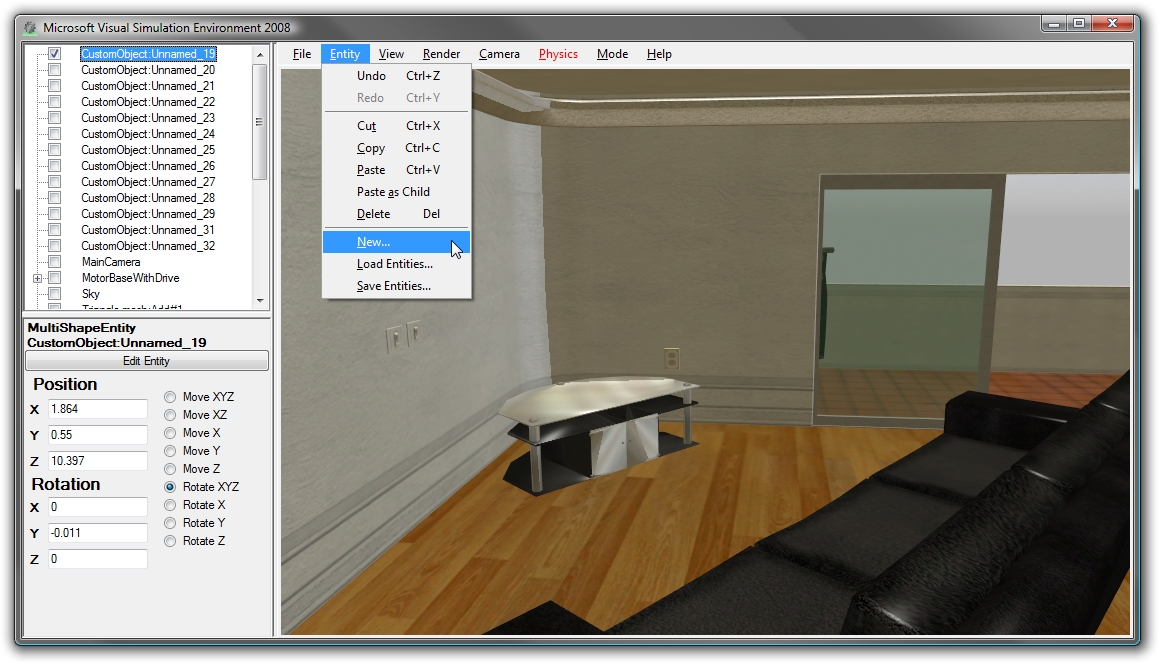Open the Camera menu
Viewport: 1159px width, 664px height.
coord(499,54)
